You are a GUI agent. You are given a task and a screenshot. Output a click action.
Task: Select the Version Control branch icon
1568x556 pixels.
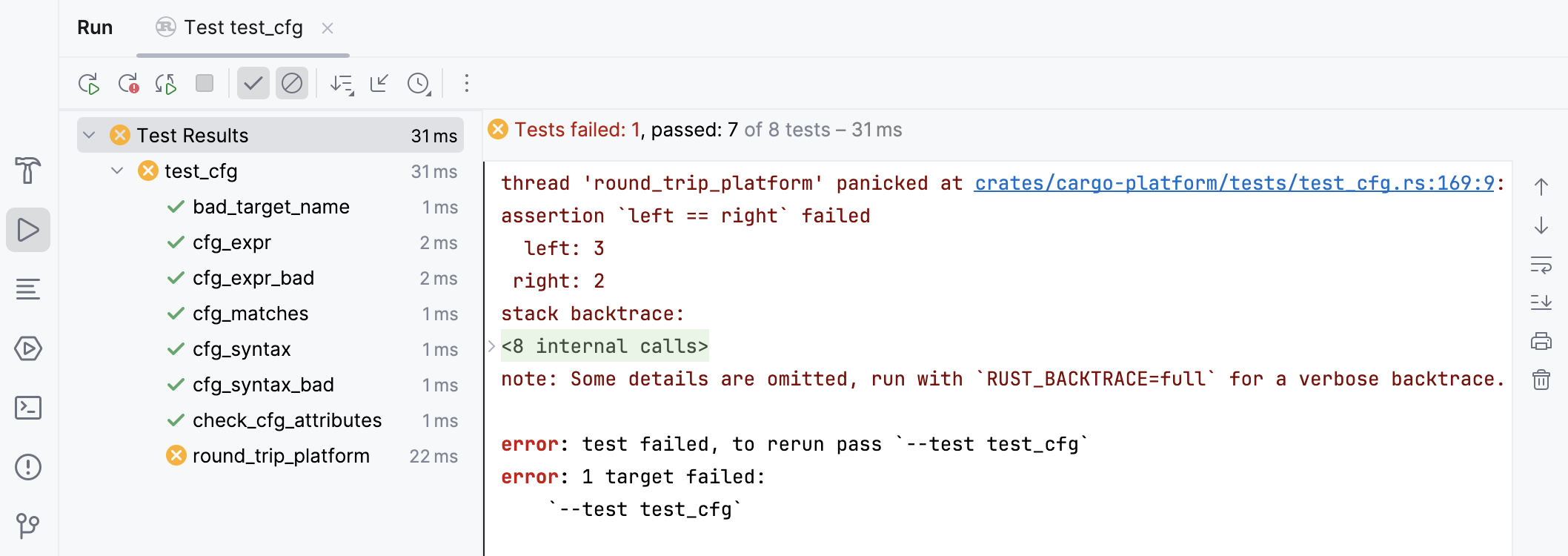(28, 528)
